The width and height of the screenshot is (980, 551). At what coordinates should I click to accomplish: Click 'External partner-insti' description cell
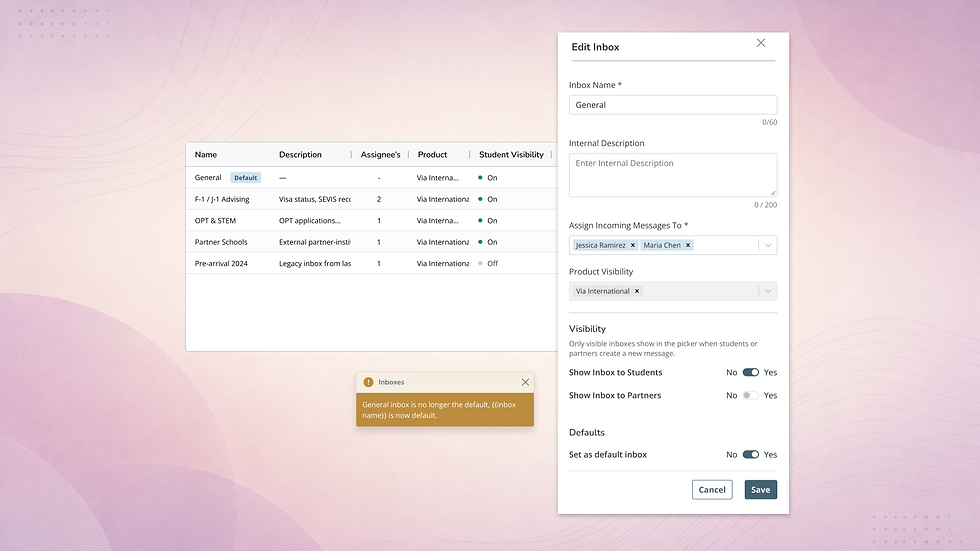(314, 242)
